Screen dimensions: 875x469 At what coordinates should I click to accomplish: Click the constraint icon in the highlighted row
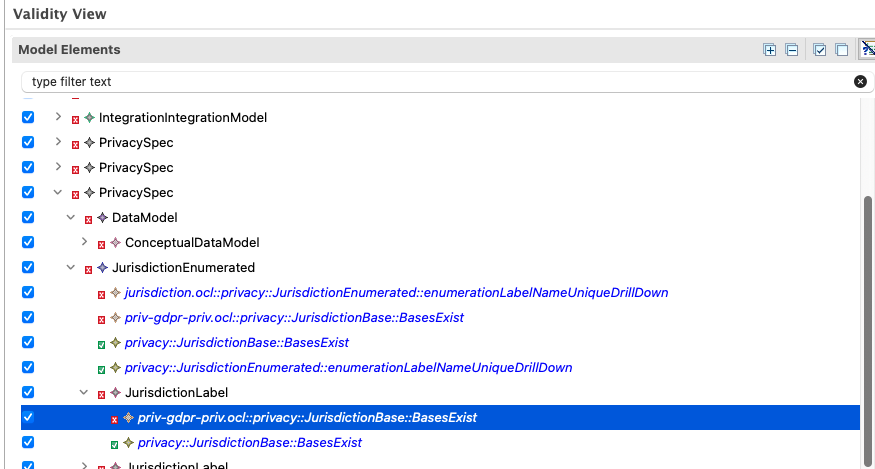click(x=128, y=418)
